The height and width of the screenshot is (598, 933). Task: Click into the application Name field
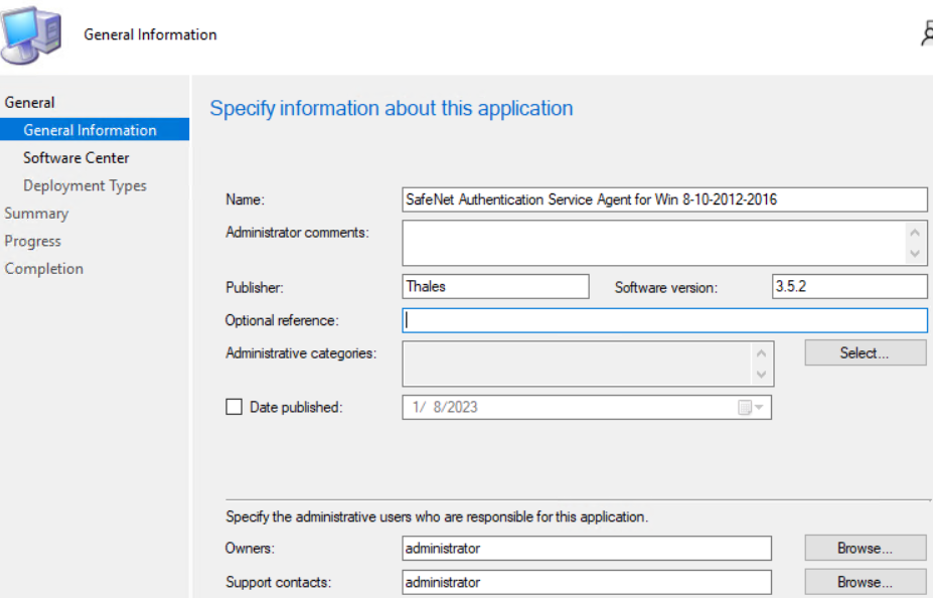(664, 199)
